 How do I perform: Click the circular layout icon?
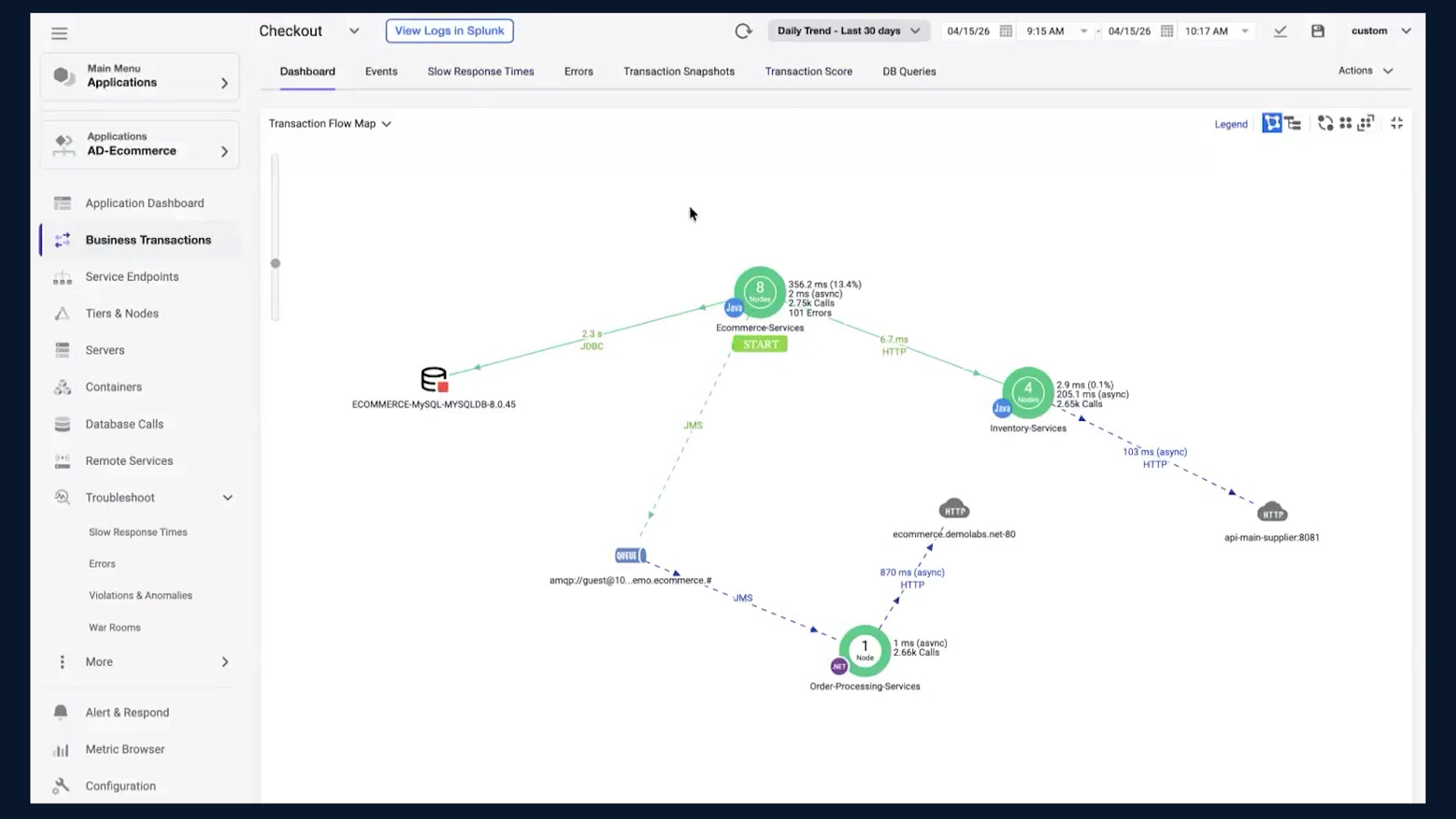pos(1325,123)
